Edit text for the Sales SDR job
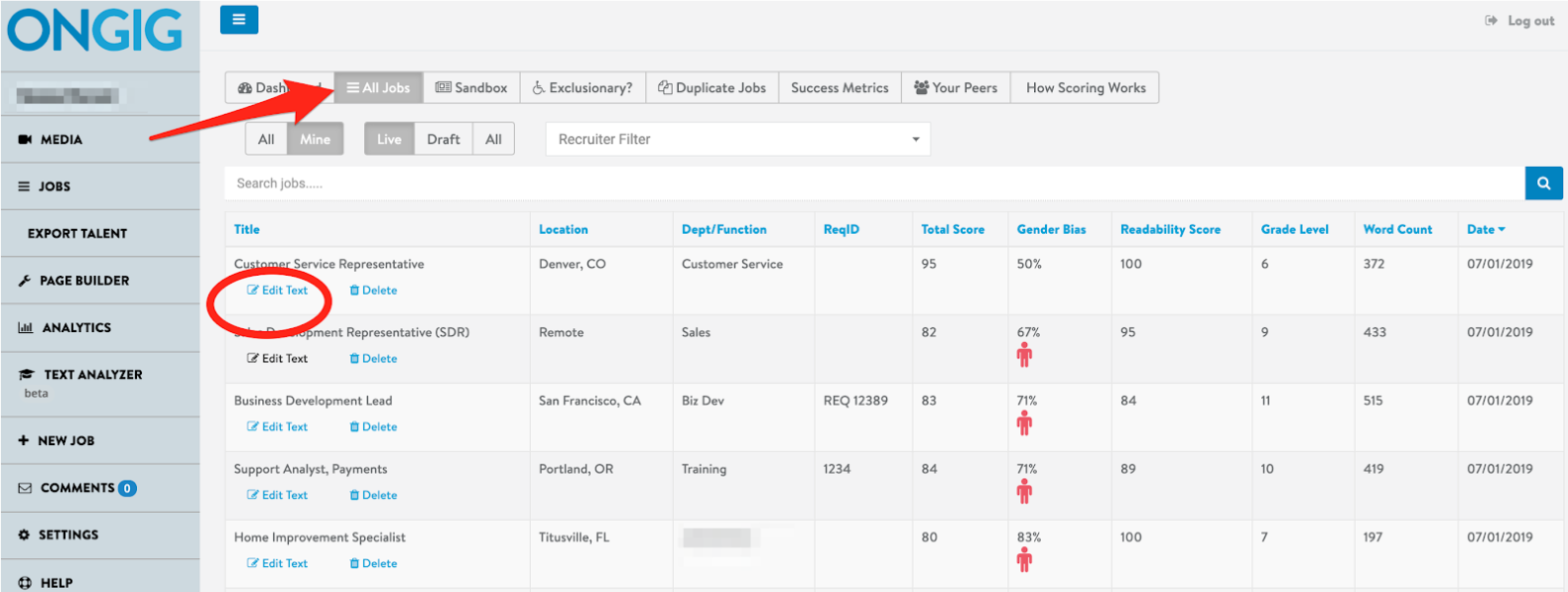1568x592 pixels. (x=278, y=359)
